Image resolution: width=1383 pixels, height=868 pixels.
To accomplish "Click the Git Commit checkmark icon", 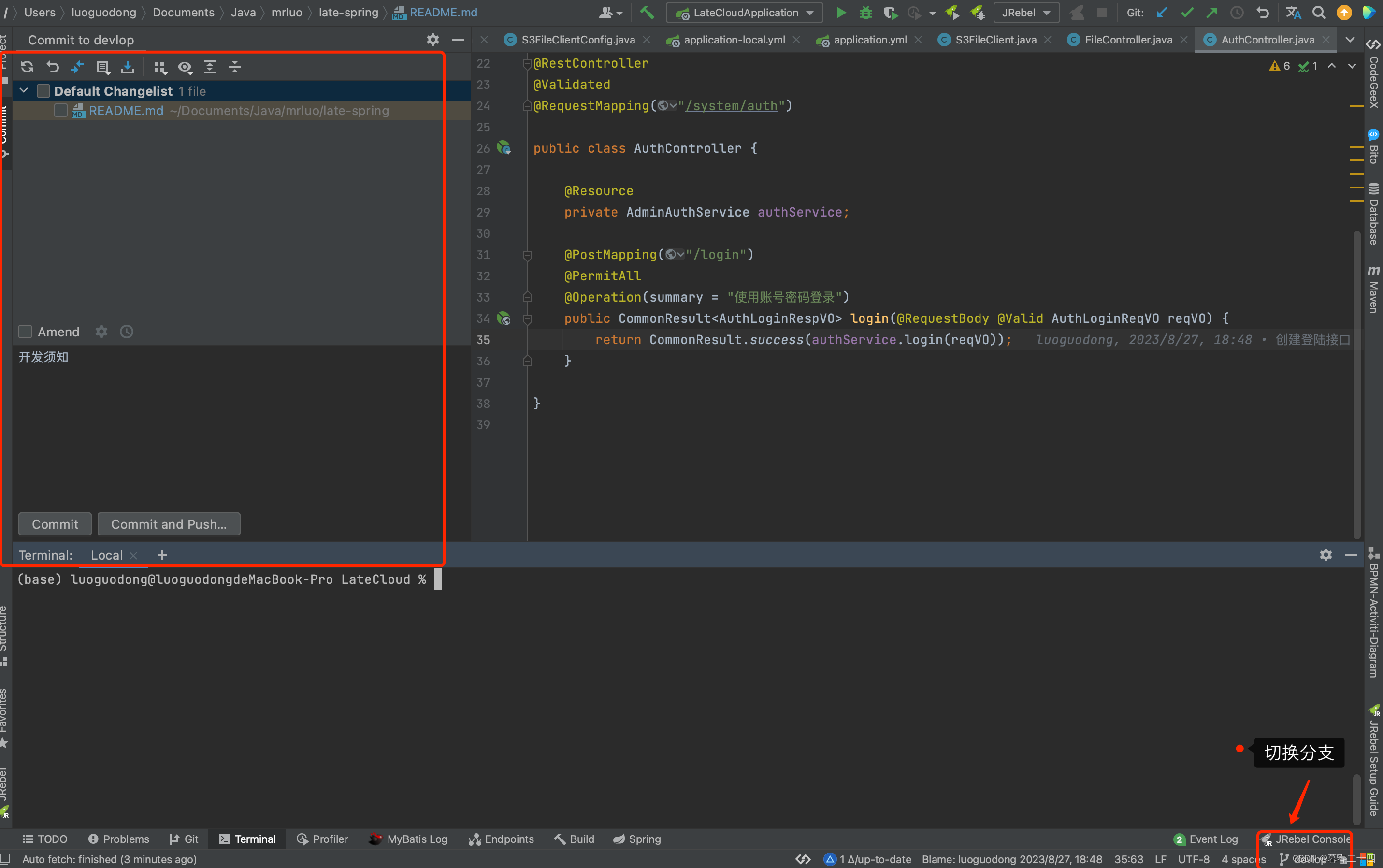I will 1187,12.
